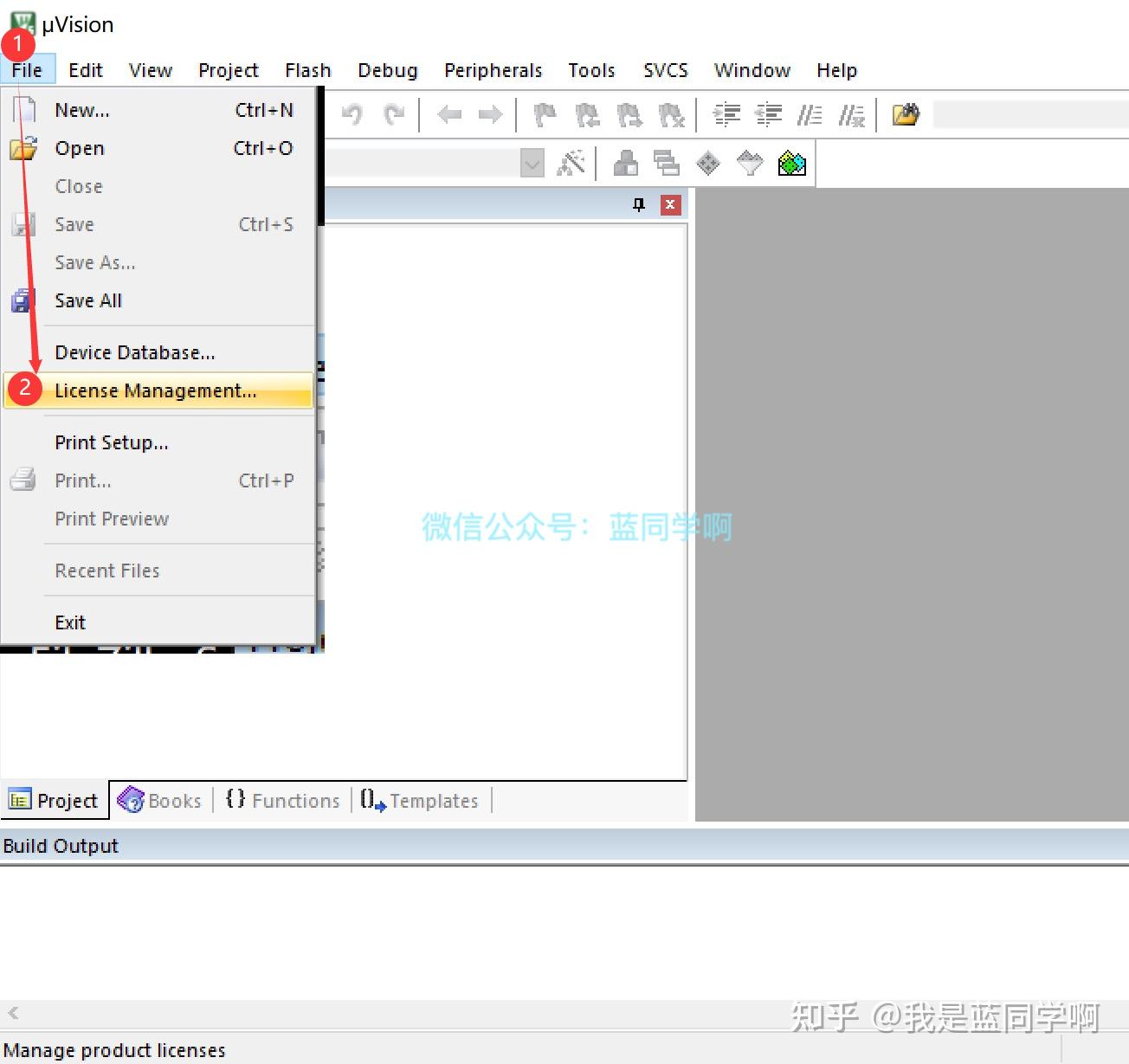Switch to the Templates tab
The width and height of the screenshot is (1129, 1064).
click(x=420, y=801)
